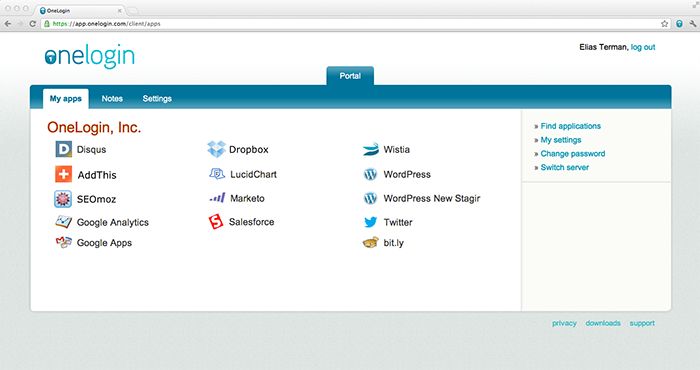This screenshot has height=370, width=700.
Task: Click the Wistia app icon
Action: pos(371,150)
